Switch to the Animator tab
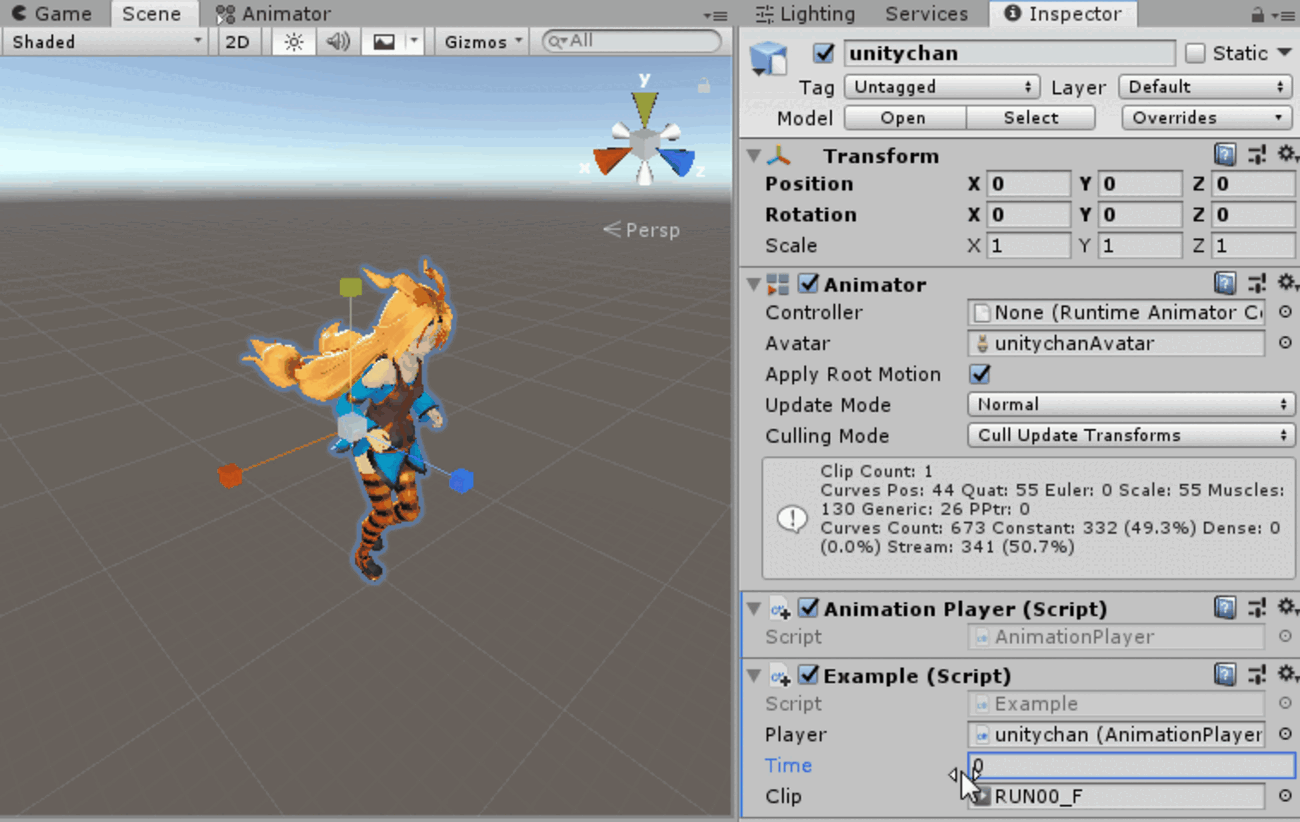 (273, 14)
